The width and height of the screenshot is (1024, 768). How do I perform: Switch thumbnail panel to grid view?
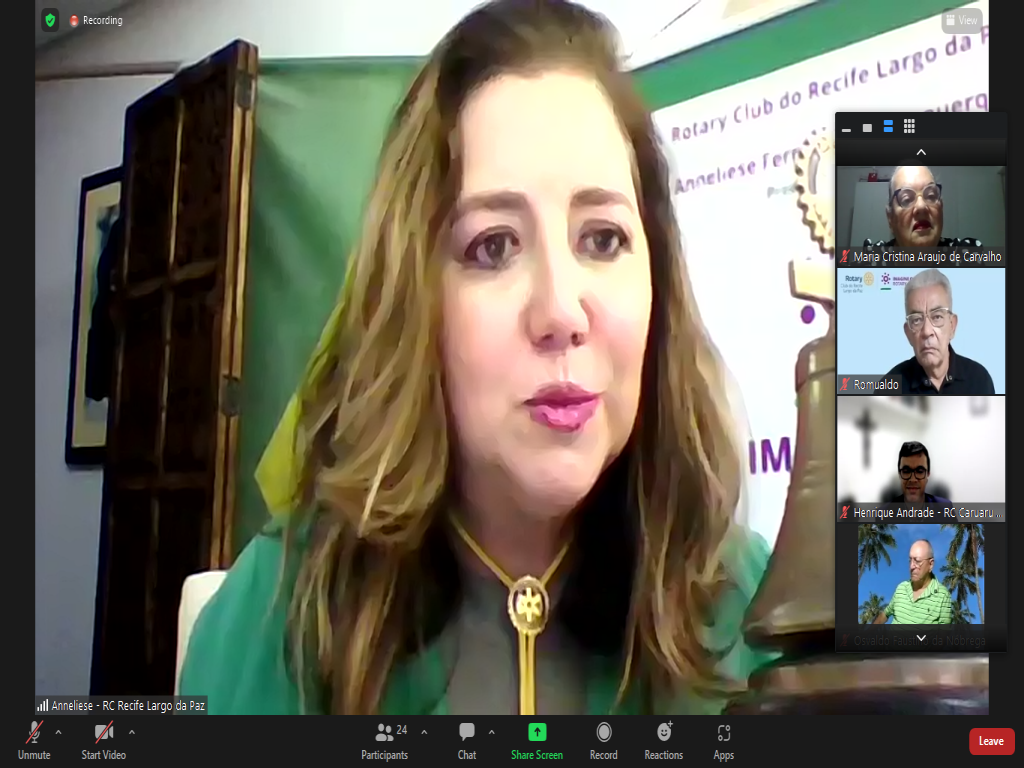[909, 127]
